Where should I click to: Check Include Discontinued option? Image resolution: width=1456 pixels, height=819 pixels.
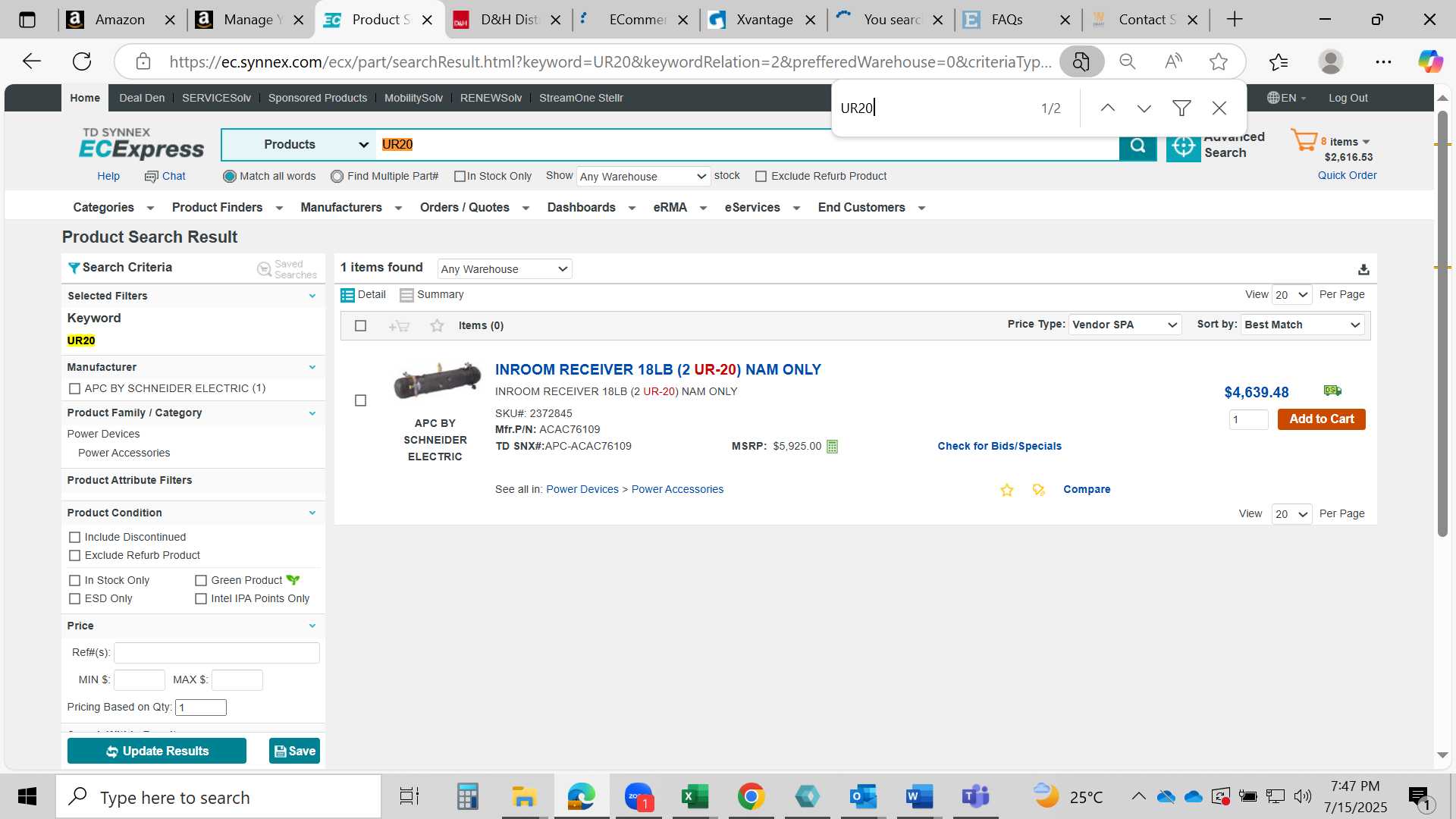(x=74, y=538)
